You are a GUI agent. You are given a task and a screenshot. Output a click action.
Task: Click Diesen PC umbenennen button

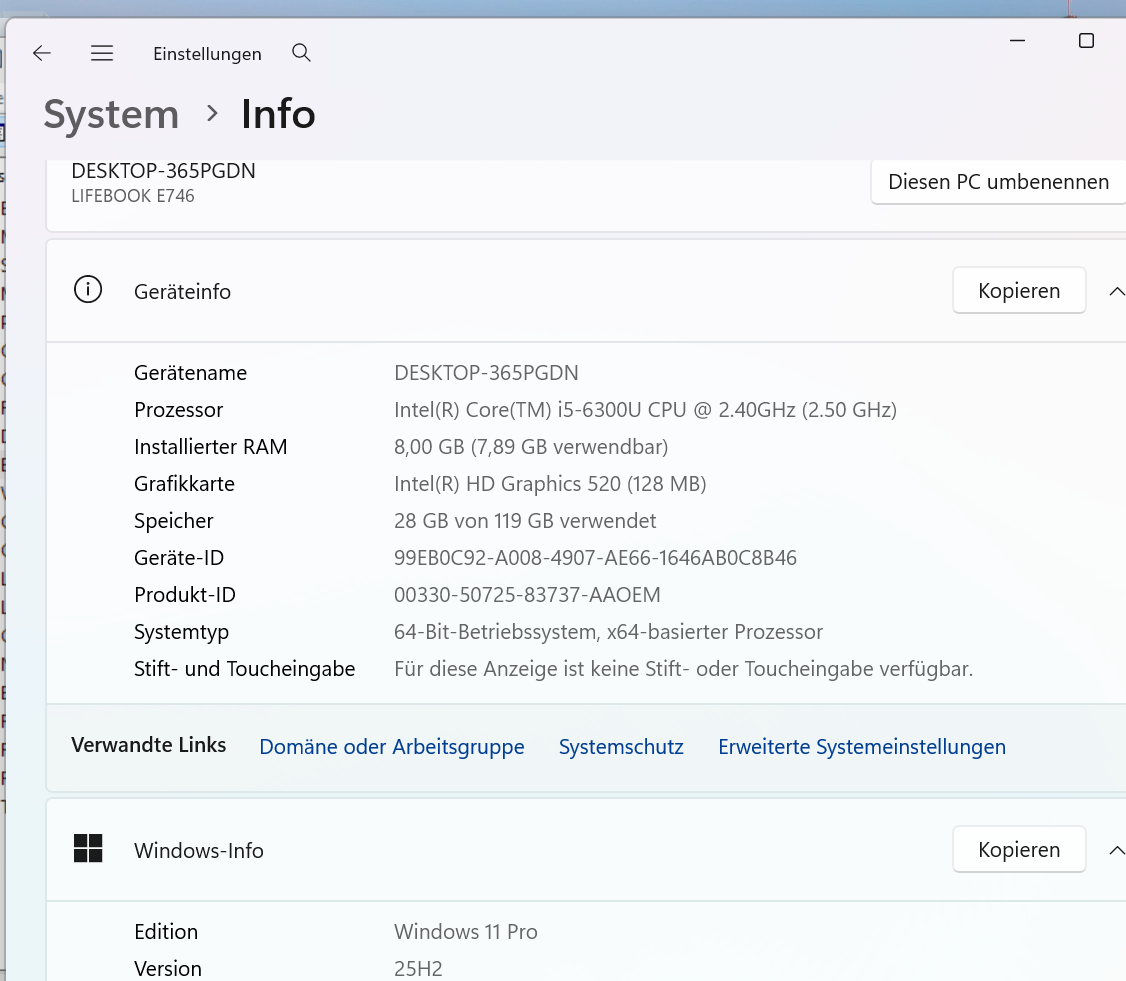(x=998, y=182)
